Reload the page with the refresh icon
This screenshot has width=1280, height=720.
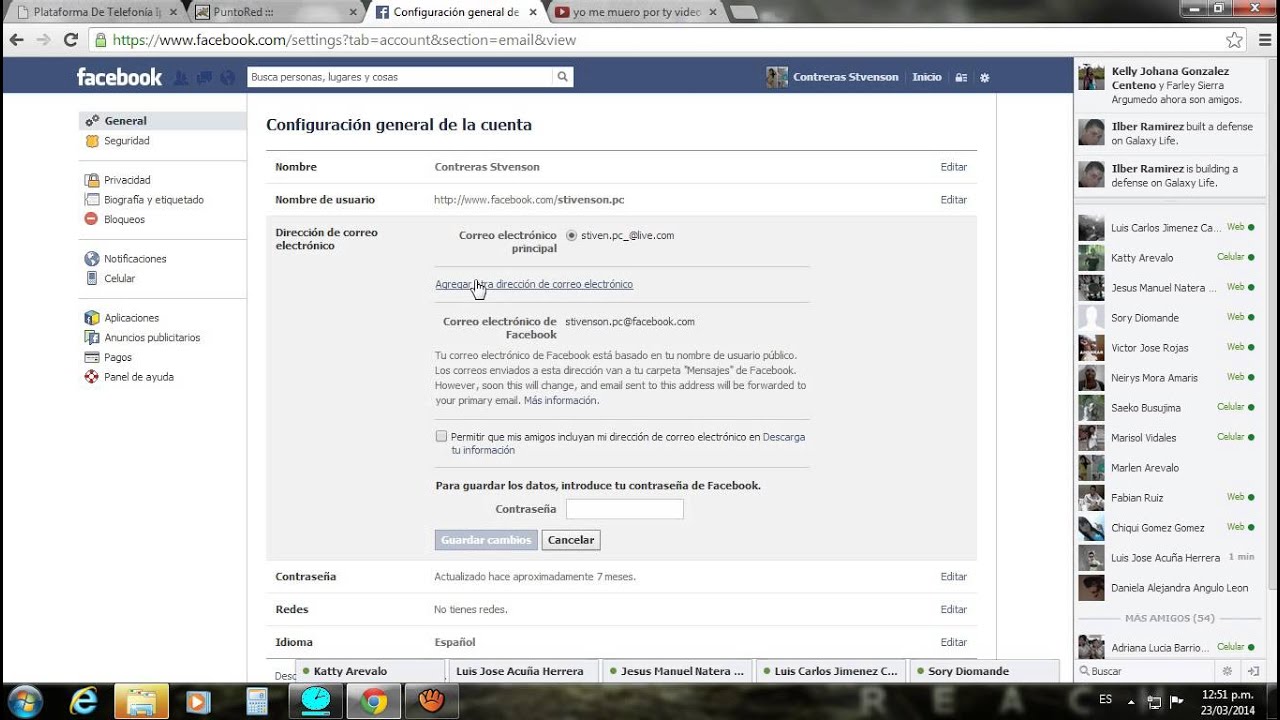coord(70,40)
